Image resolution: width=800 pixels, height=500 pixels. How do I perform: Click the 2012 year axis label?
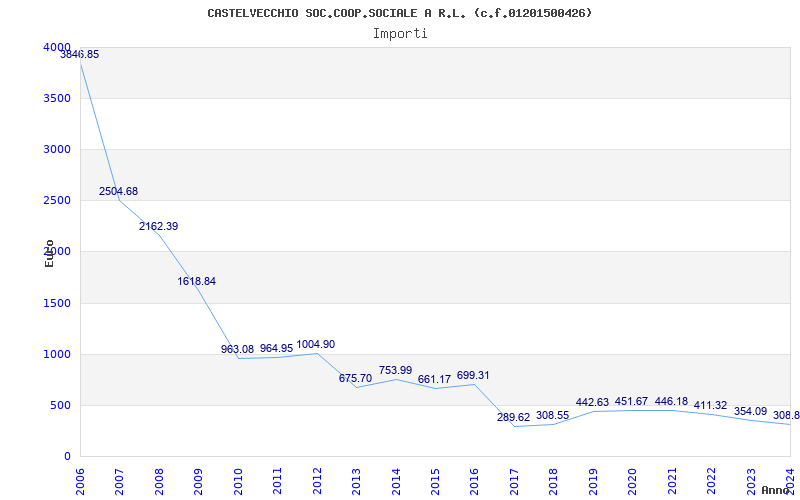(x=317, y=482)
